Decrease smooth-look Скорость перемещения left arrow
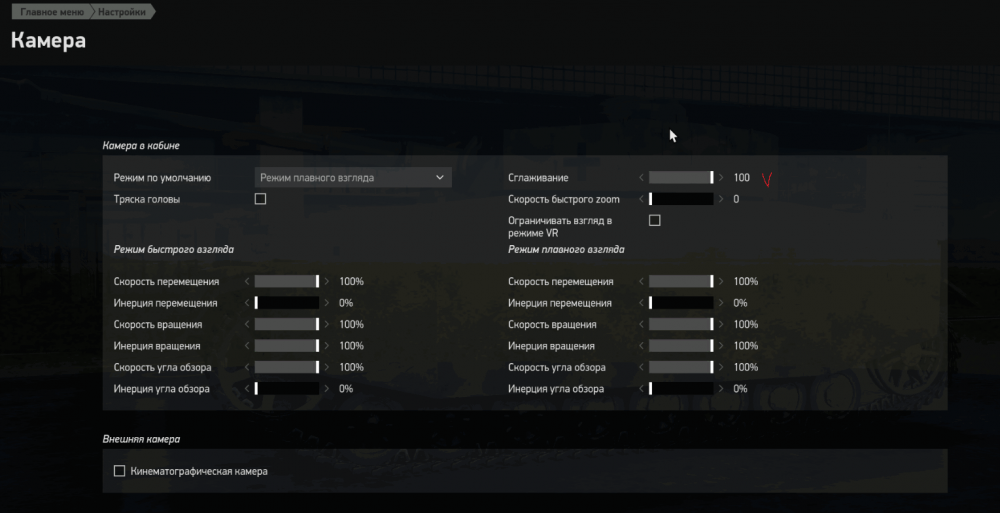 [641, 281]
